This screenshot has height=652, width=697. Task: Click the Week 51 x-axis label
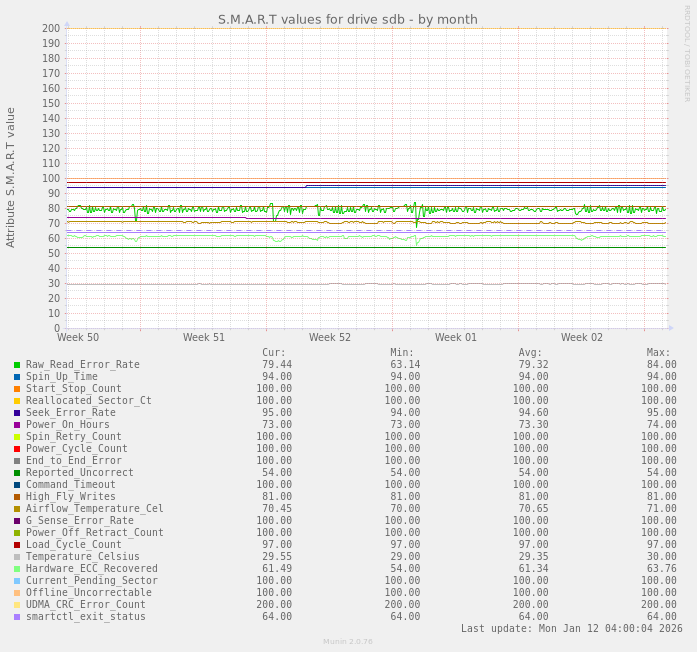(204, 337)
